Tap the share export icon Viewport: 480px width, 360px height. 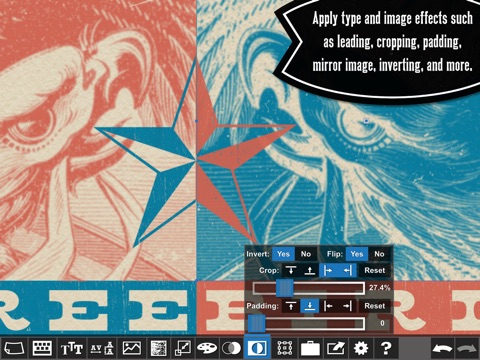(336, 348)
